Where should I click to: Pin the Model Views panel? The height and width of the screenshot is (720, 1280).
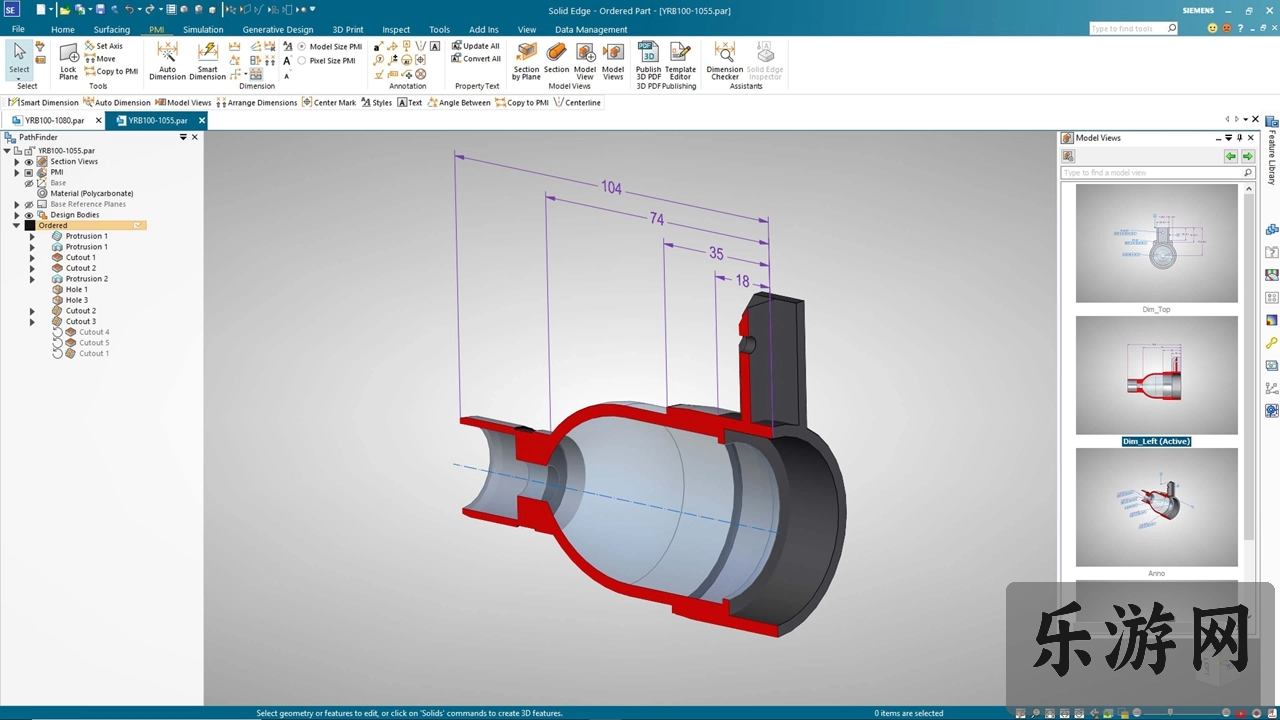[1240, 138]
